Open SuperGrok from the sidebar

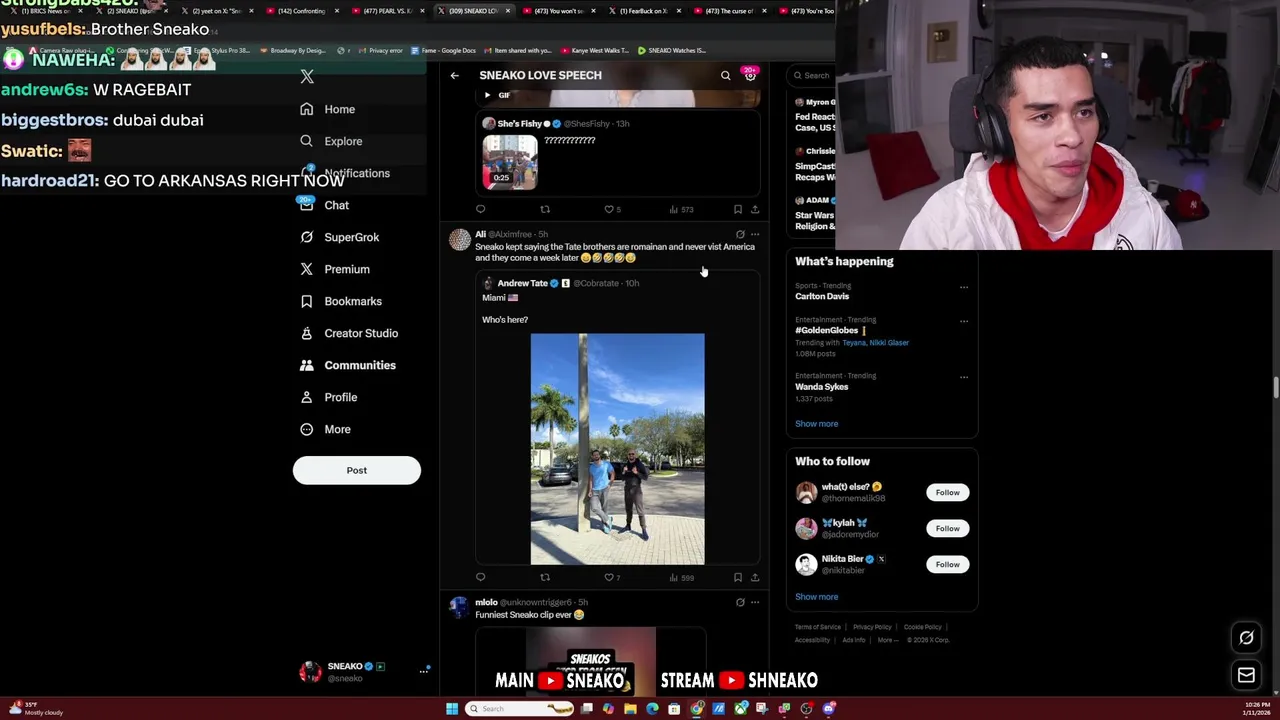(339, 237)
